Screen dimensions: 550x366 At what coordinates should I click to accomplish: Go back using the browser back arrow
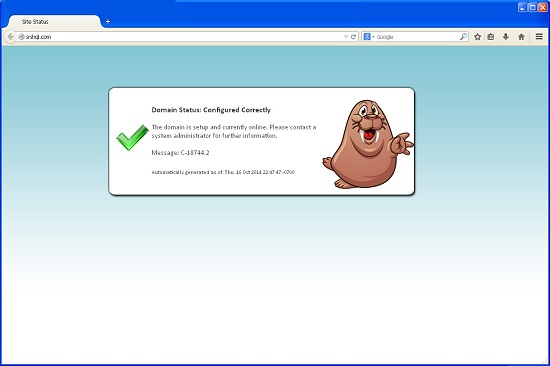coord(11,37)
